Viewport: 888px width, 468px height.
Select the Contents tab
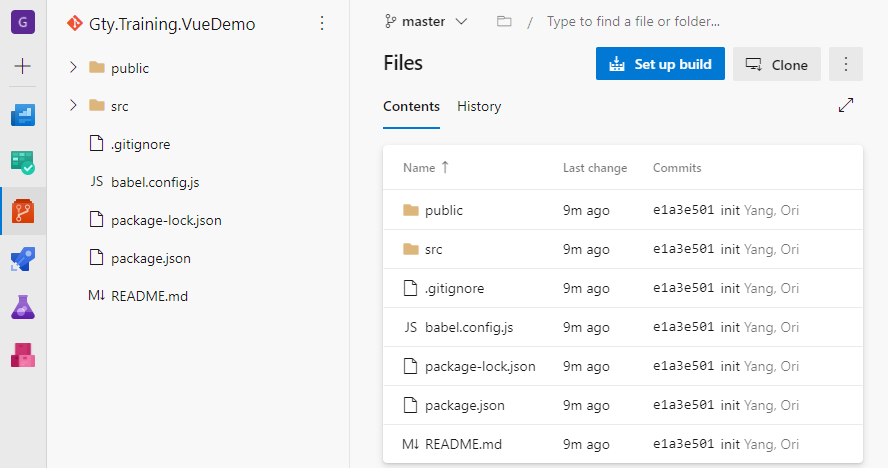[411, 106]
